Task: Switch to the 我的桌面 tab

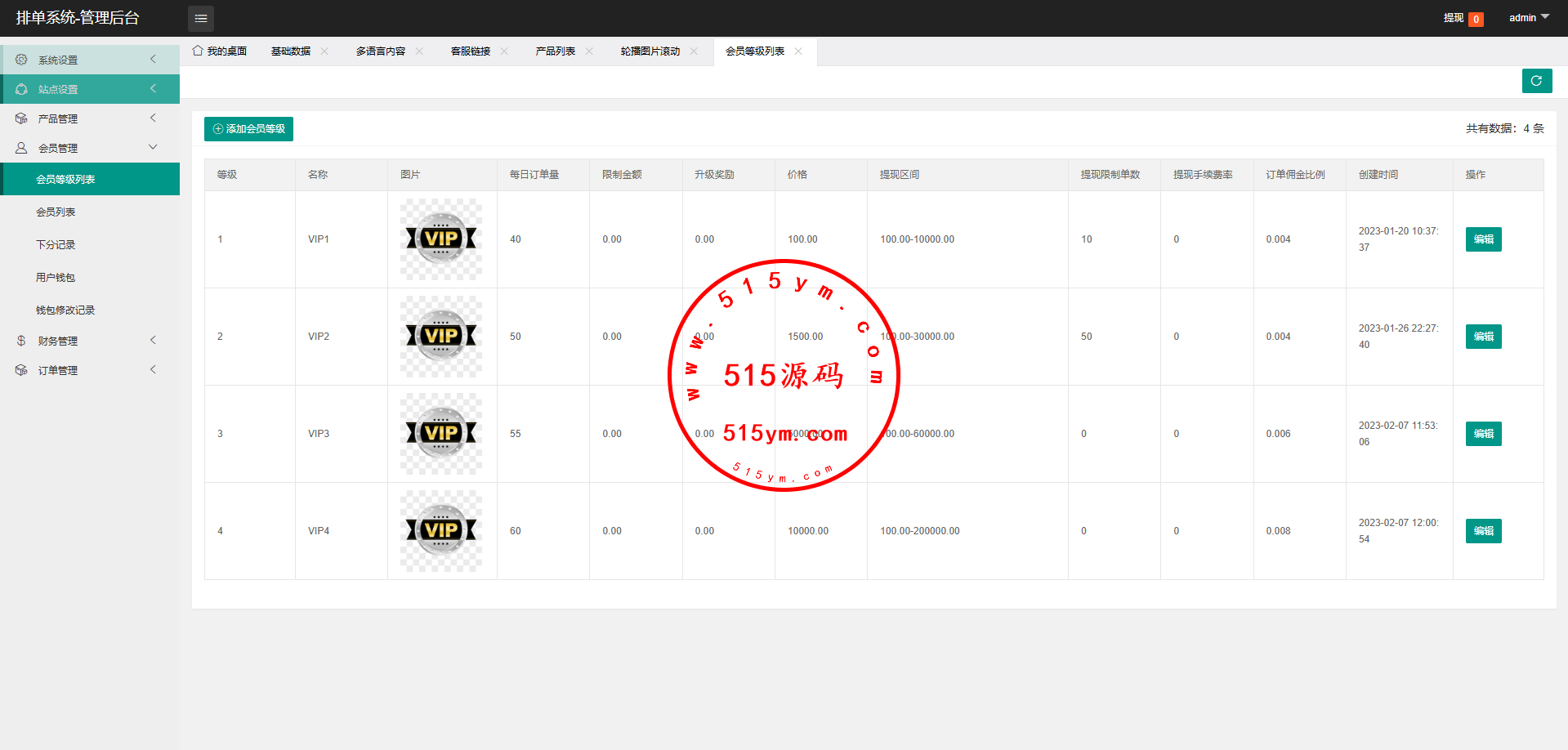Action: coord(220,51)
